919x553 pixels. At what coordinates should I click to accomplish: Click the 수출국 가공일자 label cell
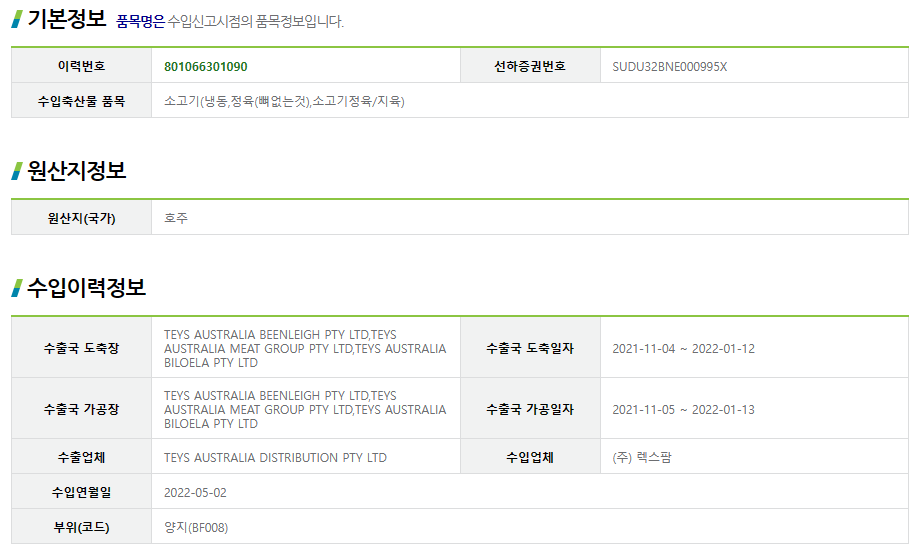530,409
